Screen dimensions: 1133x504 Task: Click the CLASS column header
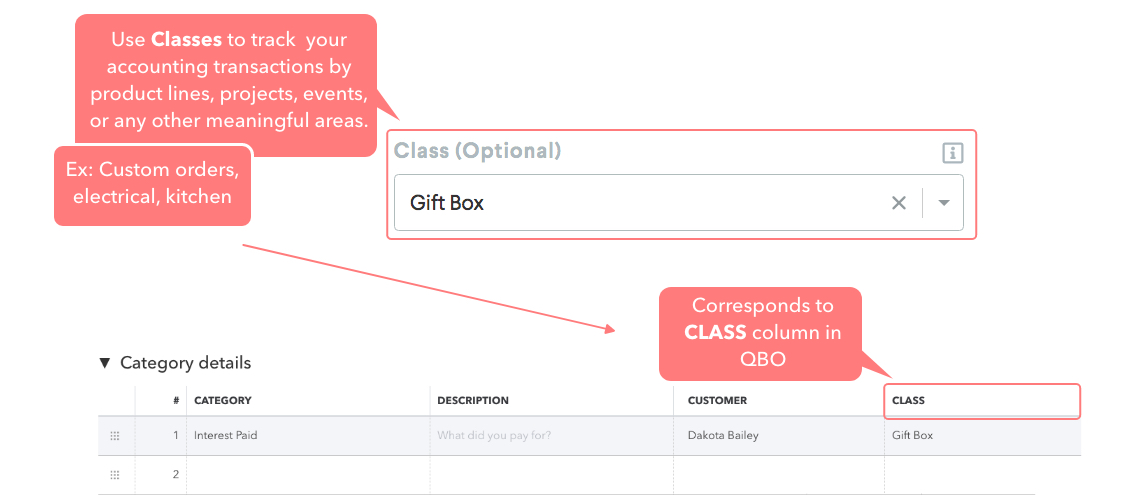coord(908,401)
